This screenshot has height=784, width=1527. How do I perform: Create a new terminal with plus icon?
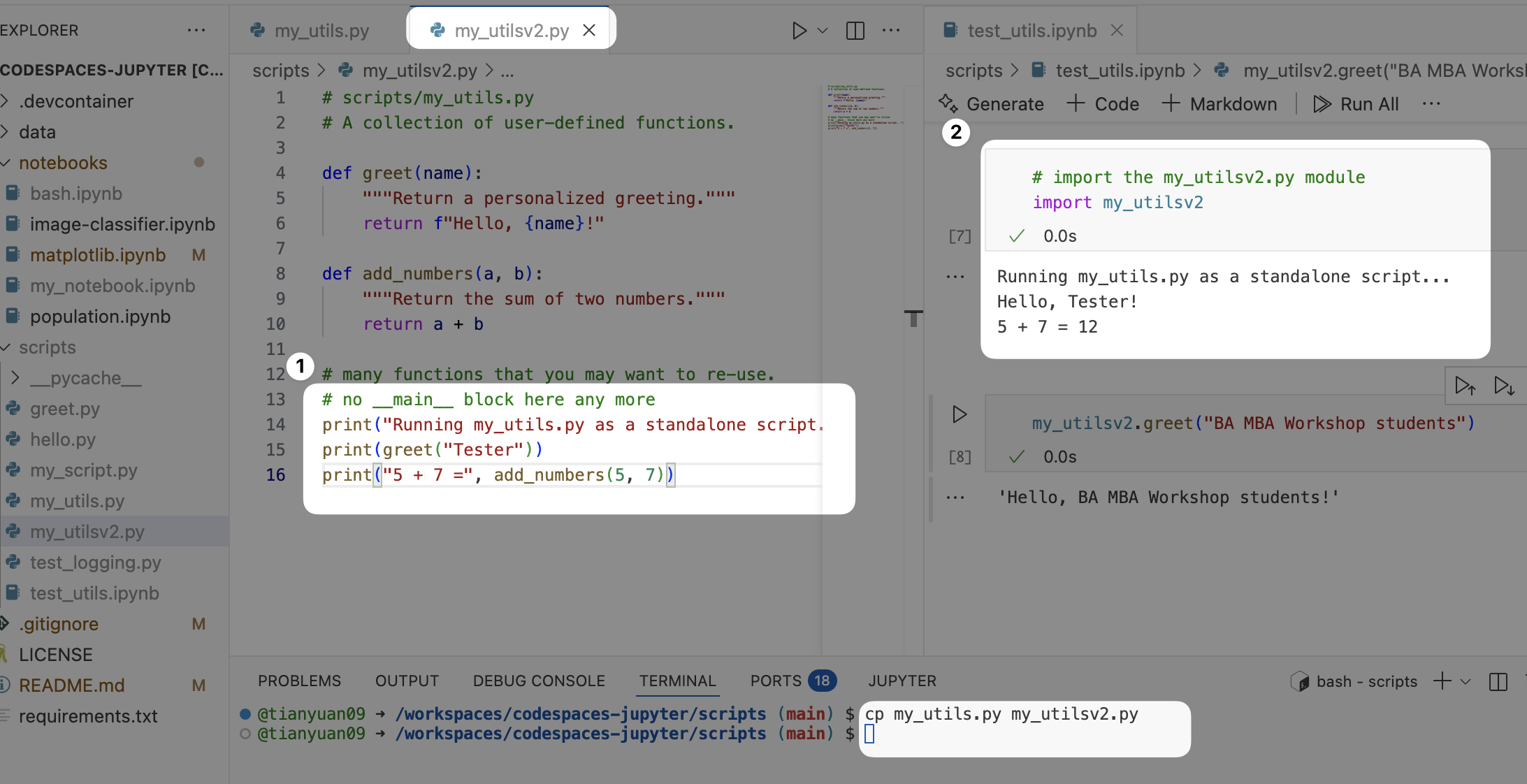tap(1442, 681)
